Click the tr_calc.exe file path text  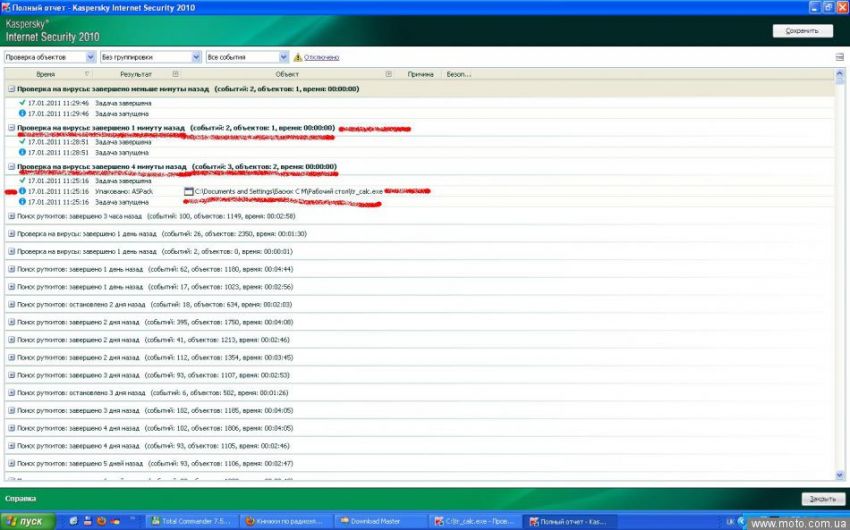[x=289, y=191]
